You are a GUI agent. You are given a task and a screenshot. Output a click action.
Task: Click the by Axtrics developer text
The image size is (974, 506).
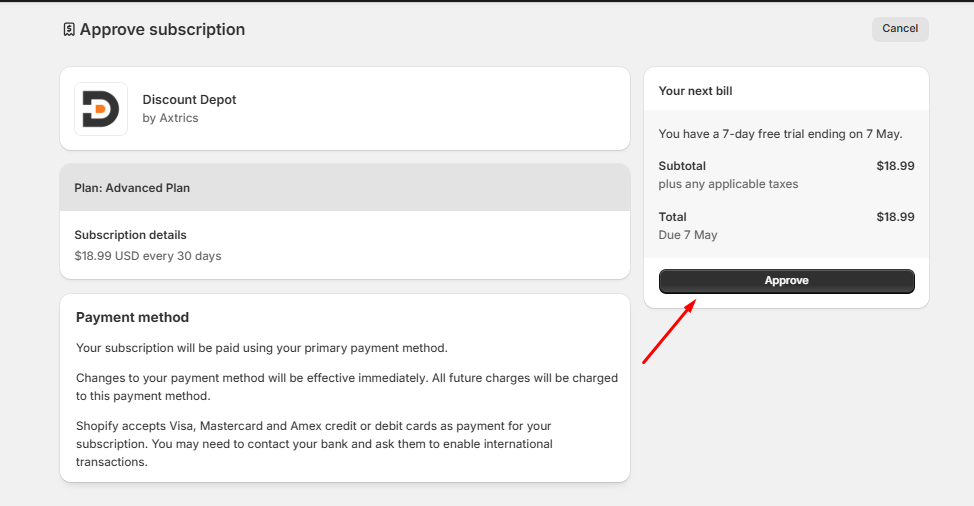coord(170,118)
